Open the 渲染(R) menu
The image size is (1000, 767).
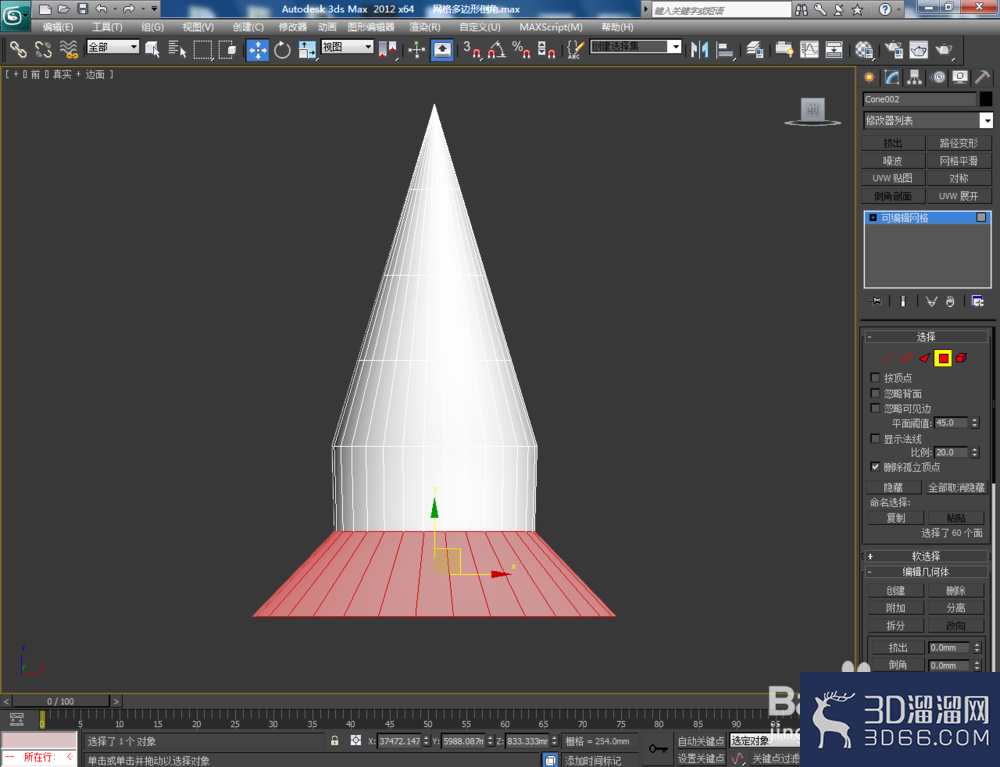pyautogui.click(x=424, y=27)
